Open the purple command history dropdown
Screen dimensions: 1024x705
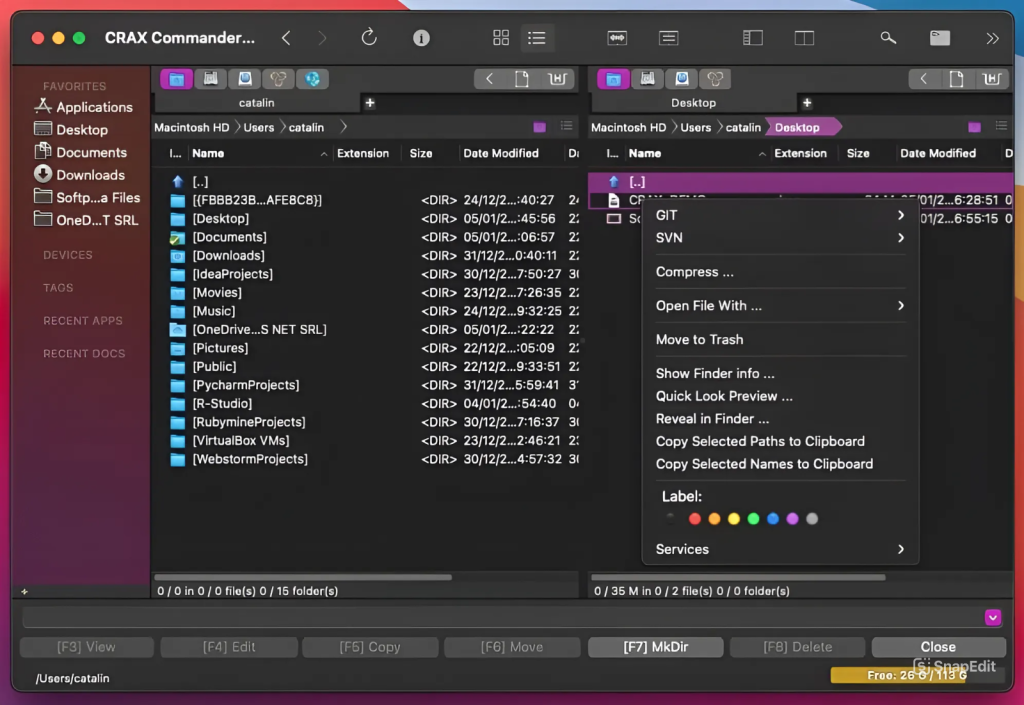(992, 618)
